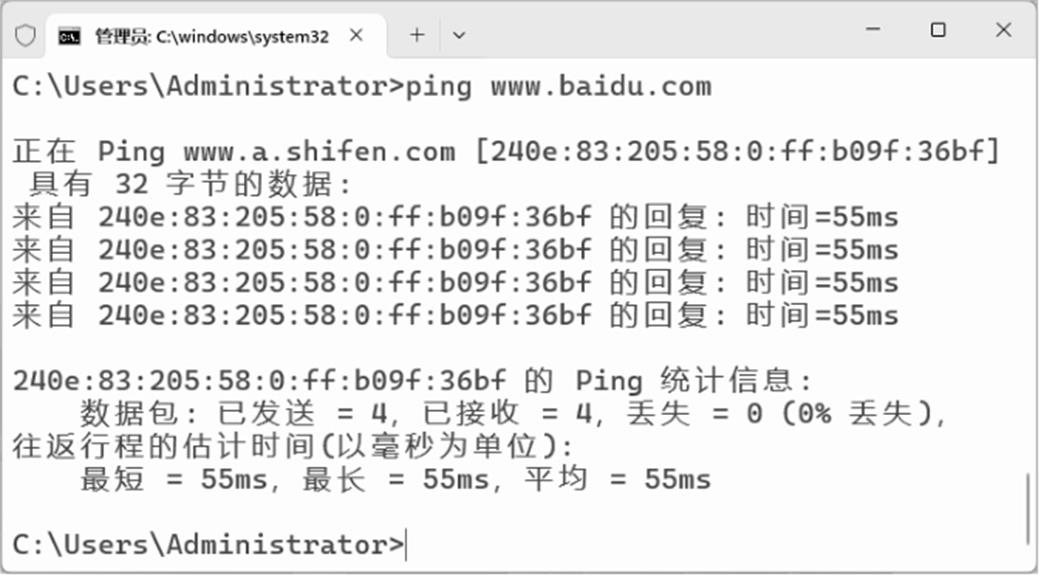Click the "平均 = 55ms" value
The height and width of the screenshot is (575, 1039).
click(617, 479)
